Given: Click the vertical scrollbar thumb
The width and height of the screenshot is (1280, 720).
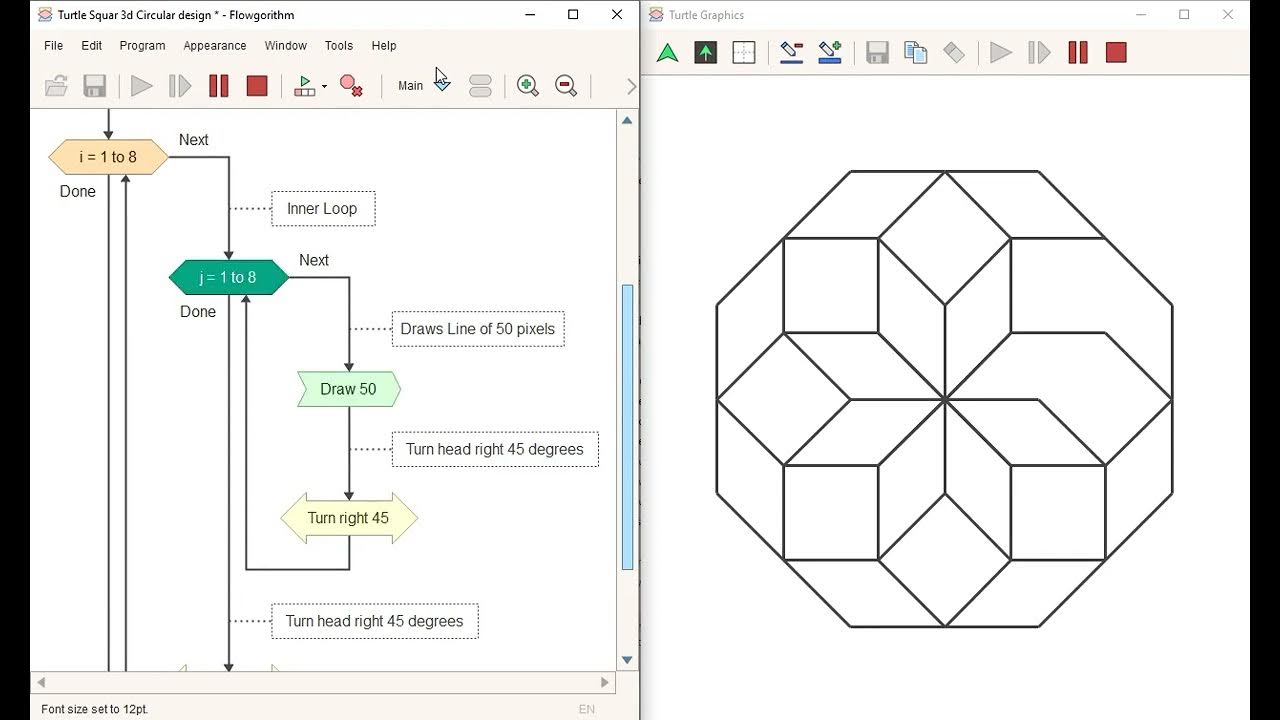Looking at the screenshot, I should pos(627,427).
